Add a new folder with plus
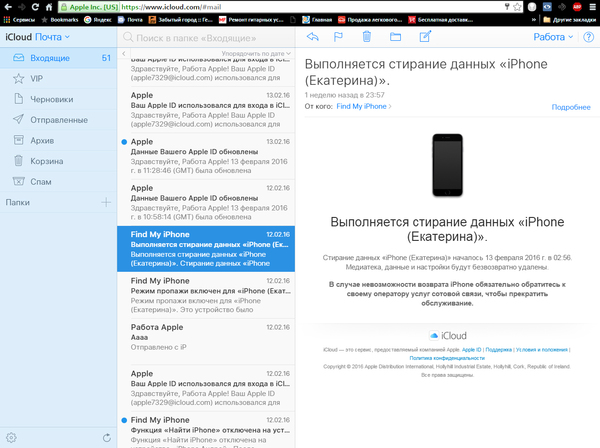600x448 pixels. 106,203
